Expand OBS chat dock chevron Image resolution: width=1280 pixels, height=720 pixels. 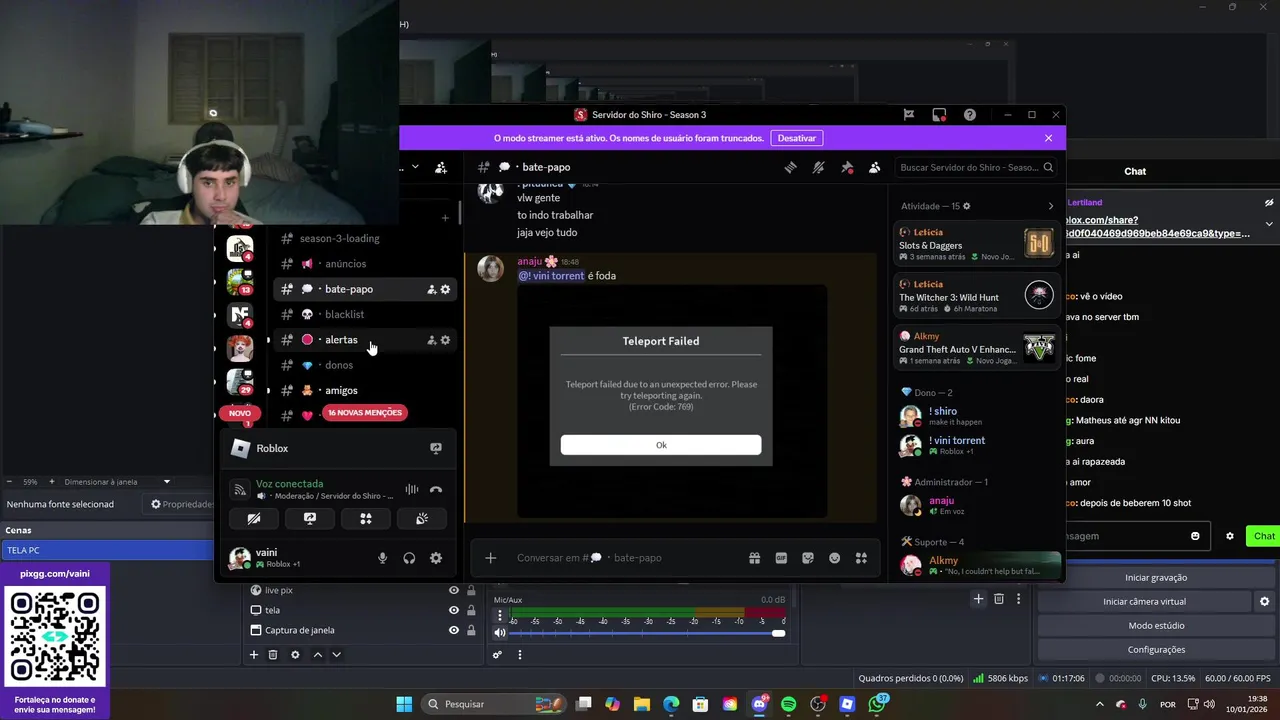[1269, 224]
